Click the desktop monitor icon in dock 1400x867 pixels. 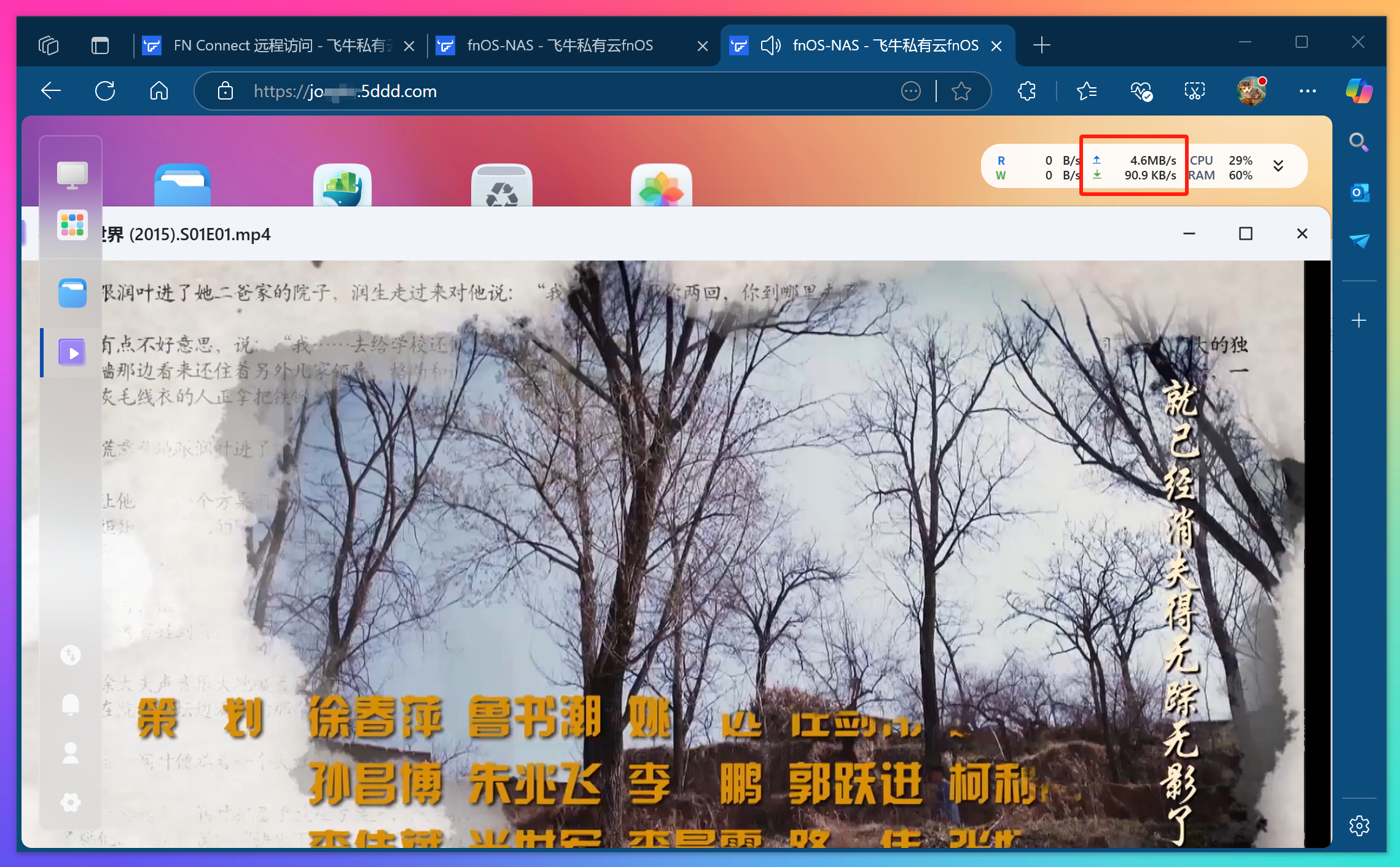72,175
